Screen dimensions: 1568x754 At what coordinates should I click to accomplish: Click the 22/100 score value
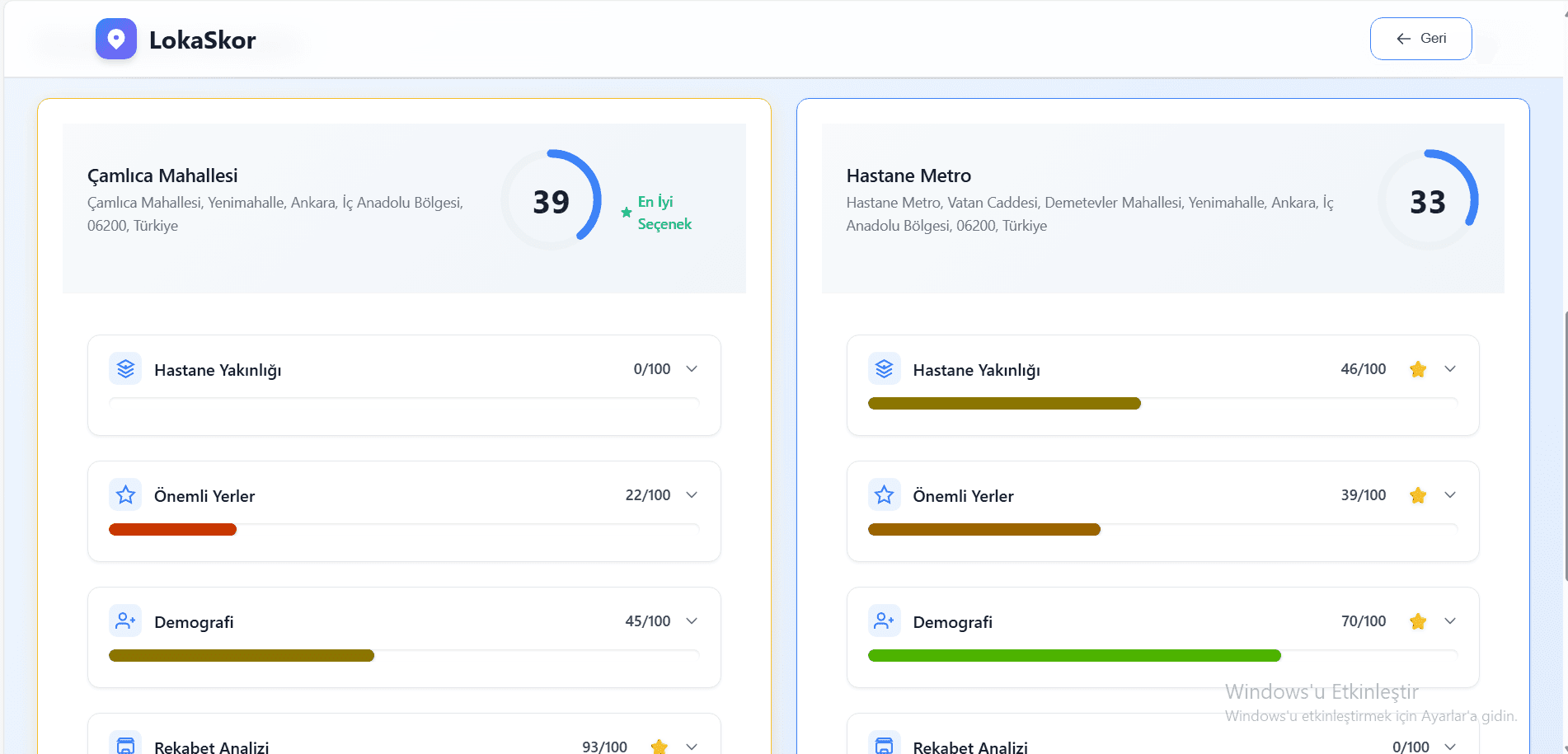pos(648,495)
